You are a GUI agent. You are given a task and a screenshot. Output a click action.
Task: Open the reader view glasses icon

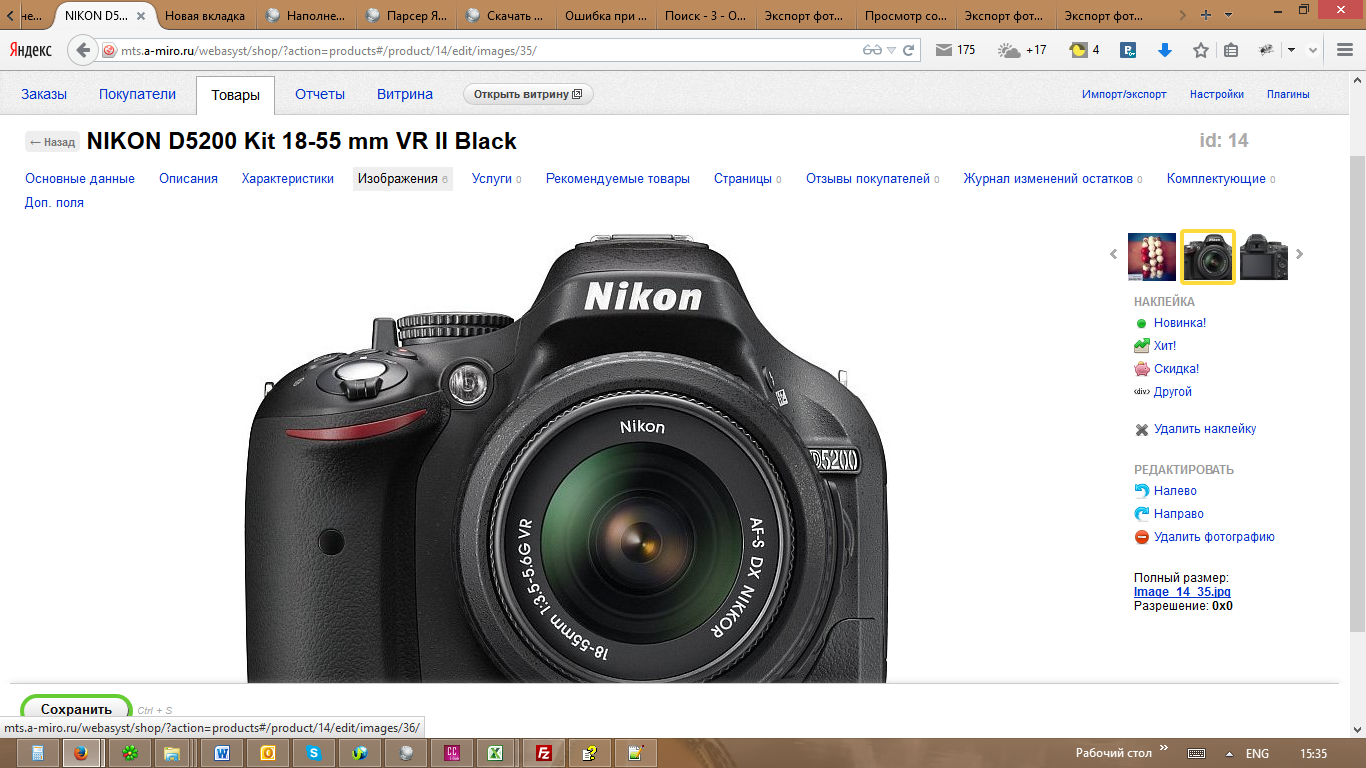(873, 50)
